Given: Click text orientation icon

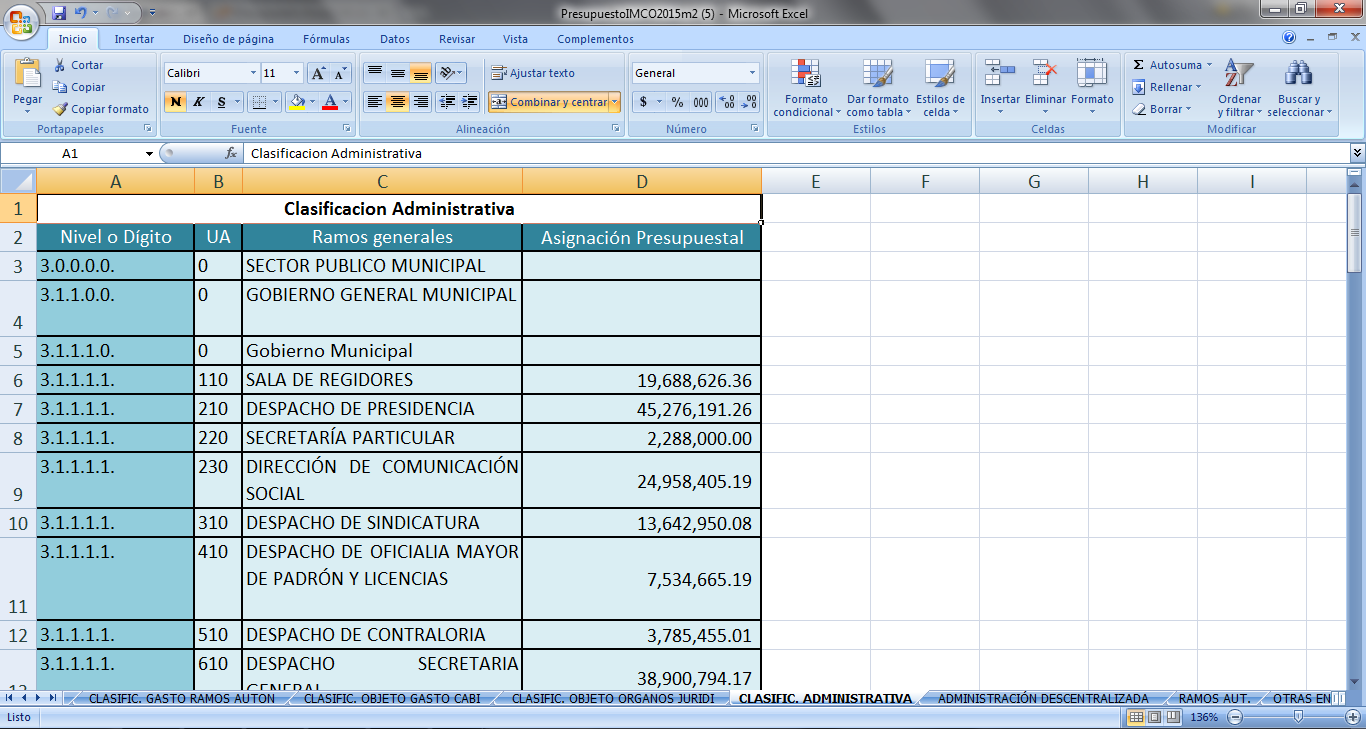Looking at the screenshot, I should [x=449, y=73].
